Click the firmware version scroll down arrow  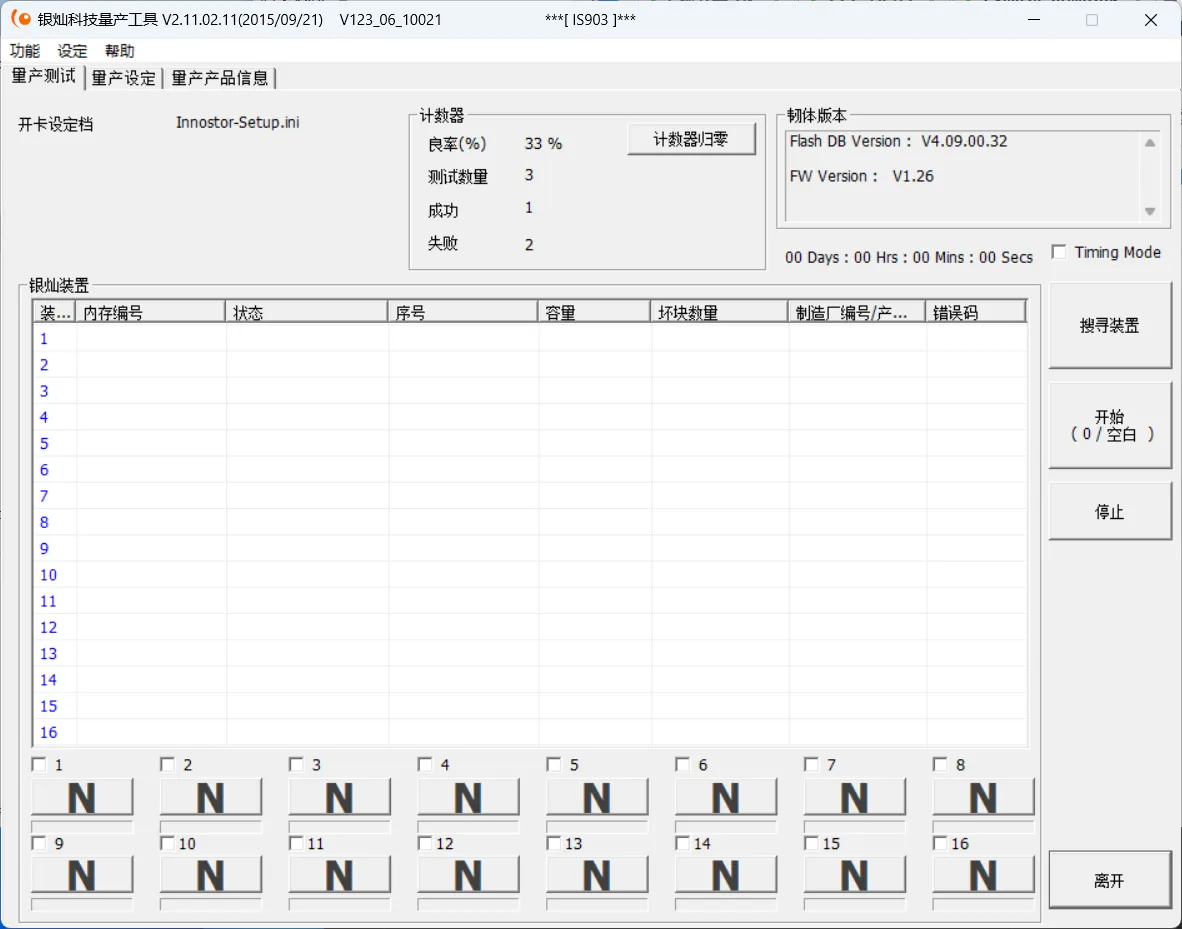[1150, 211]
